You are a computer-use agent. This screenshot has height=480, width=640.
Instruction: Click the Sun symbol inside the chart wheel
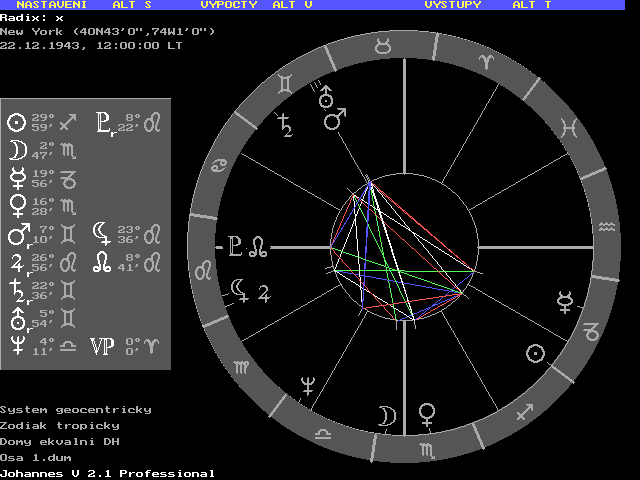pyautogui.click(x=536, y=353)
